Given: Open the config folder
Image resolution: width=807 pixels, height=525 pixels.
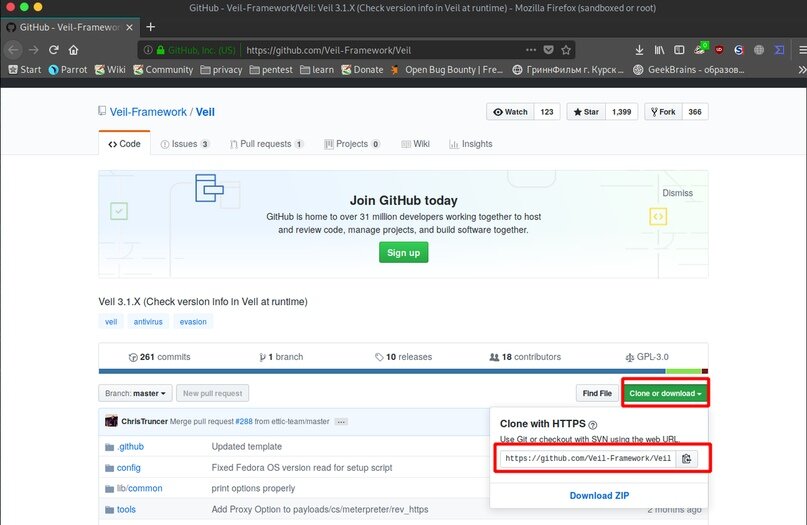Looking at the screenshot, I should (x=129, y=468).
